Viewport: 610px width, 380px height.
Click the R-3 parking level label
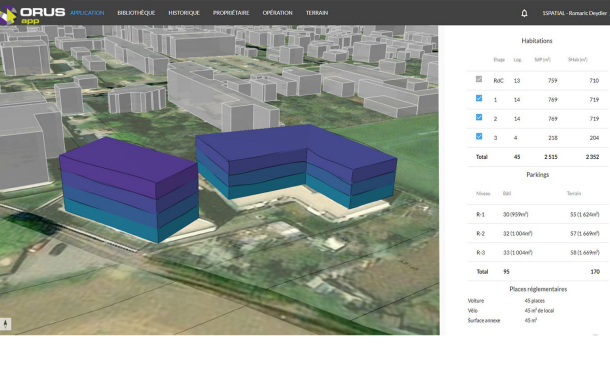[x=480, y=252]
